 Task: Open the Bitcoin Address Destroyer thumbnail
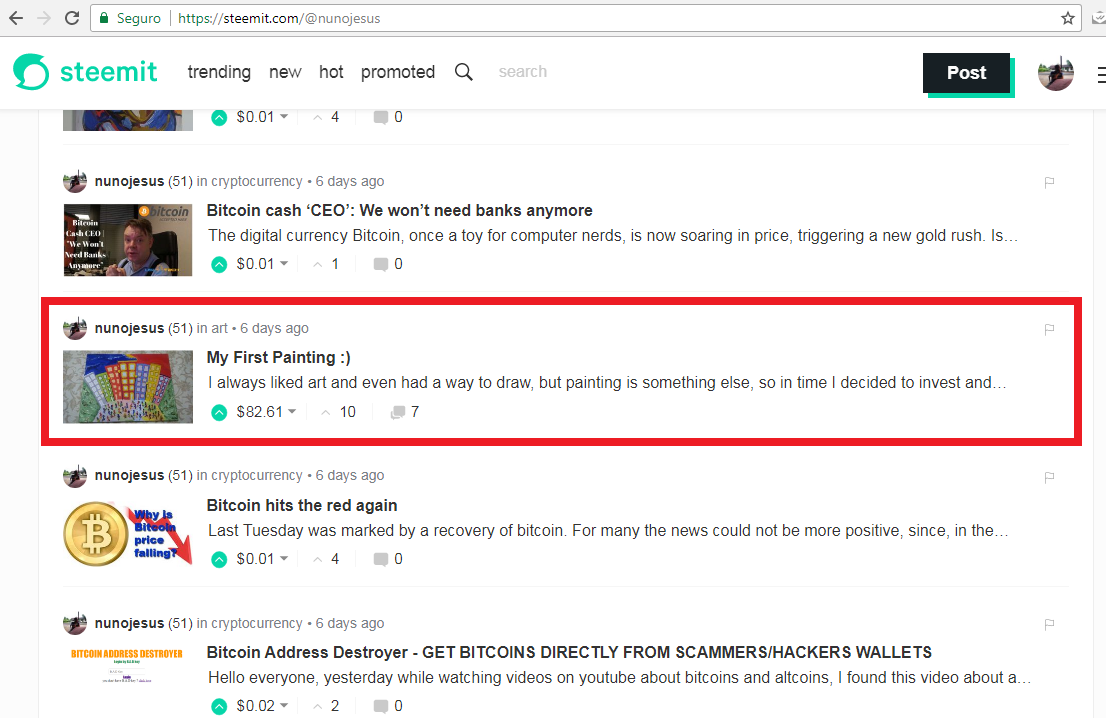point(127,665)
